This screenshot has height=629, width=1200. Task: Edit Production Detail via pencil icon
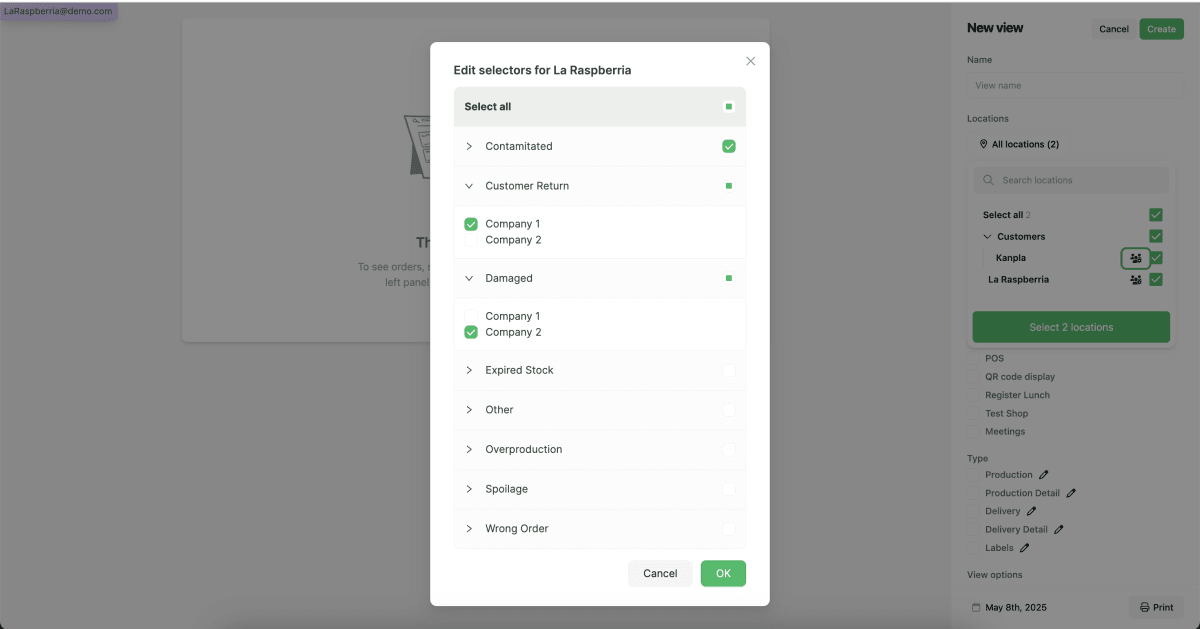(x=1071, y=493)
